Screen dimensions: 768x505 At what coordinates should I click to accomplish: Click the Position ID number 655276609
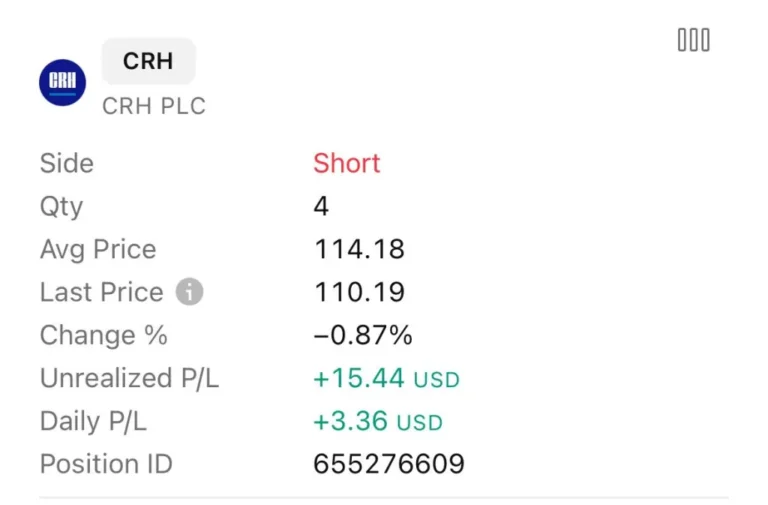389,464
